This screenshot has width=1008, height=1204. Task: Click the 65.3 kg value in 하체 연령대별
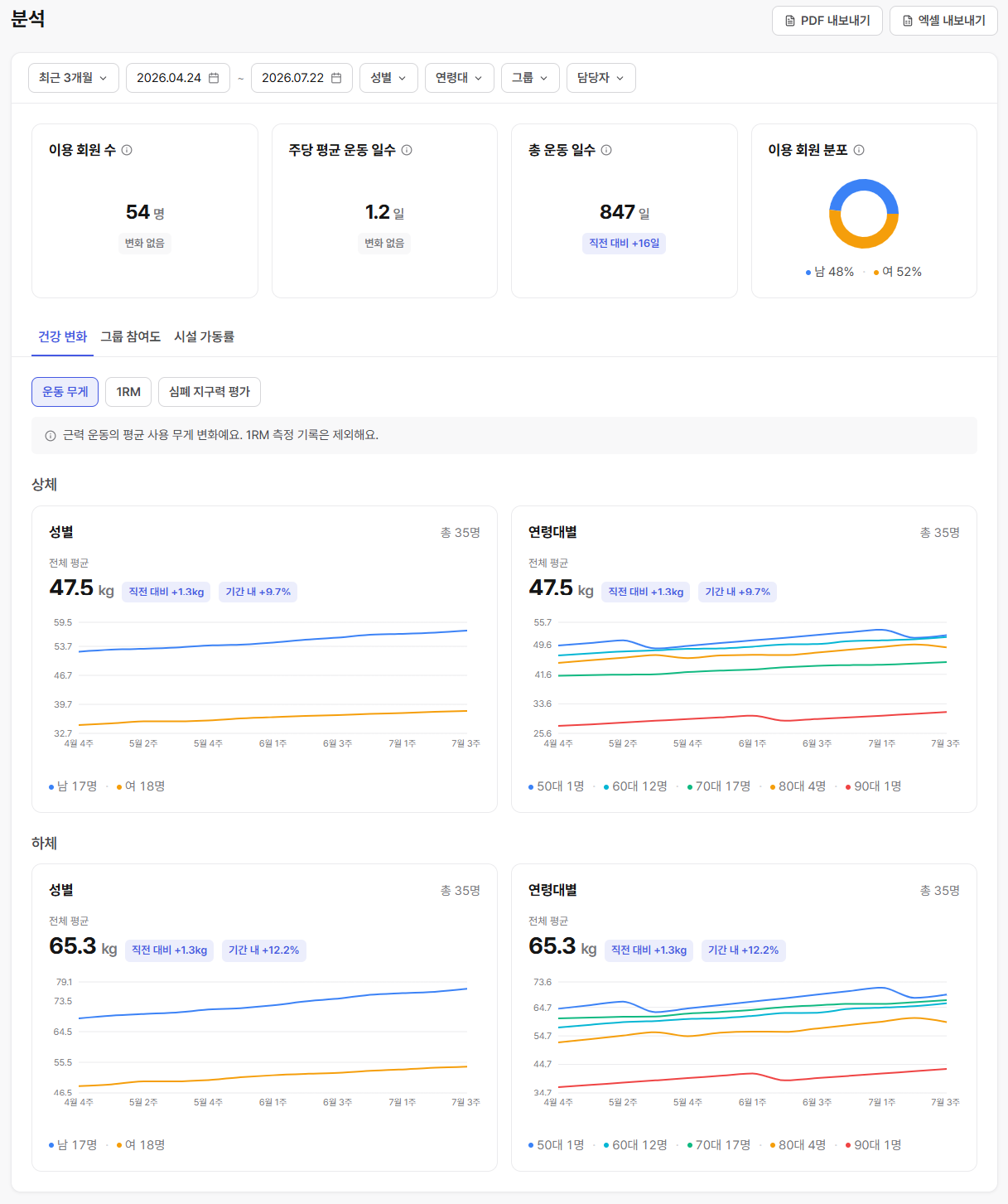(562, 946)
